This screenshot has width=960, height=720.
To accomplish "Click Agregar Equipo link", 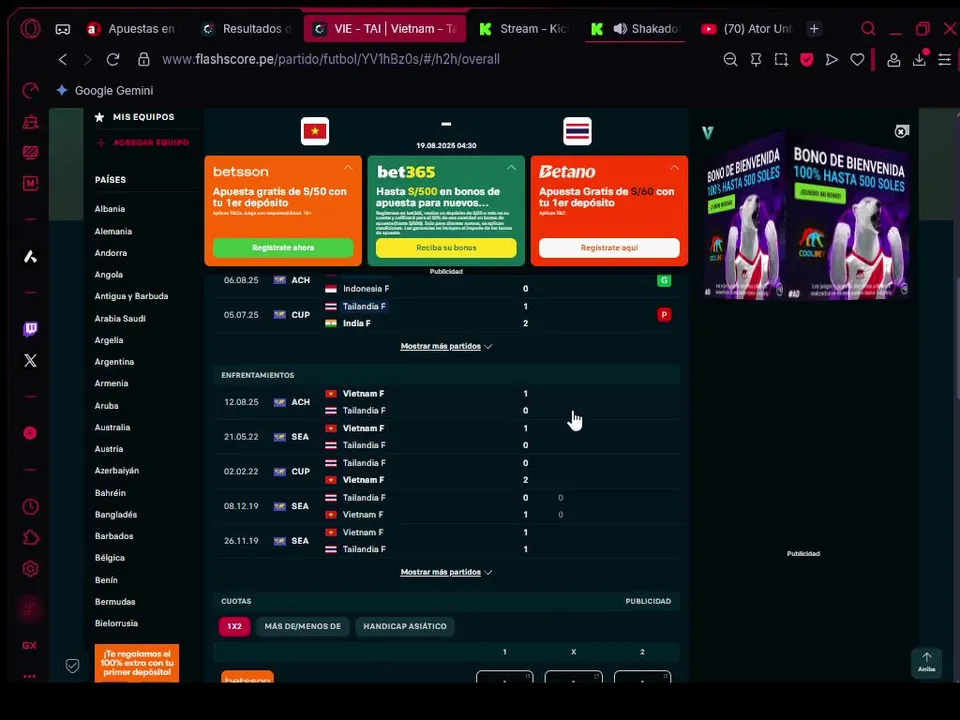I will (x=143, y=143).
